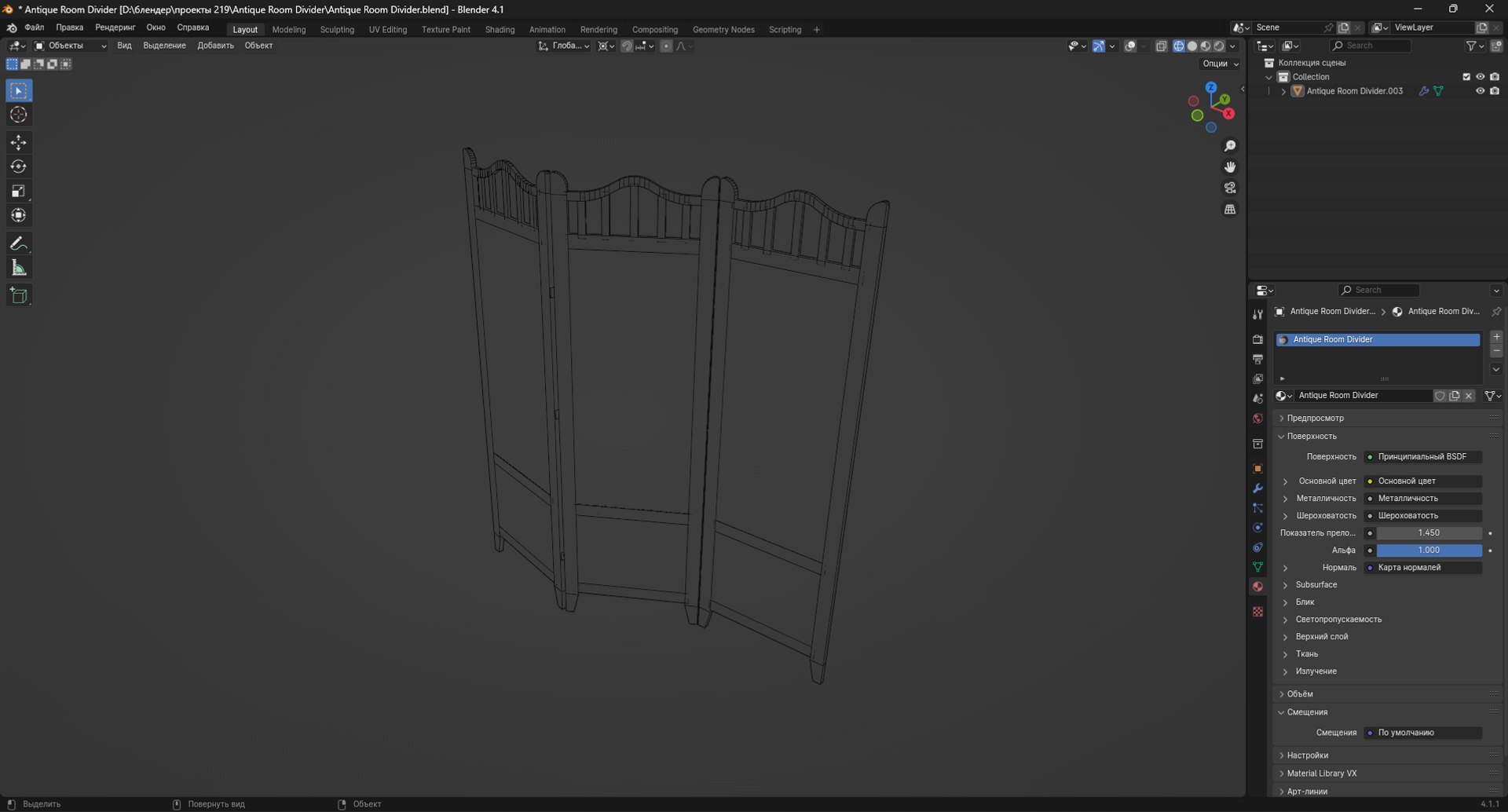The image size is (1508, 812).
Task: Disable Antique Room Divider.003 in renders
Action: 1495,91
